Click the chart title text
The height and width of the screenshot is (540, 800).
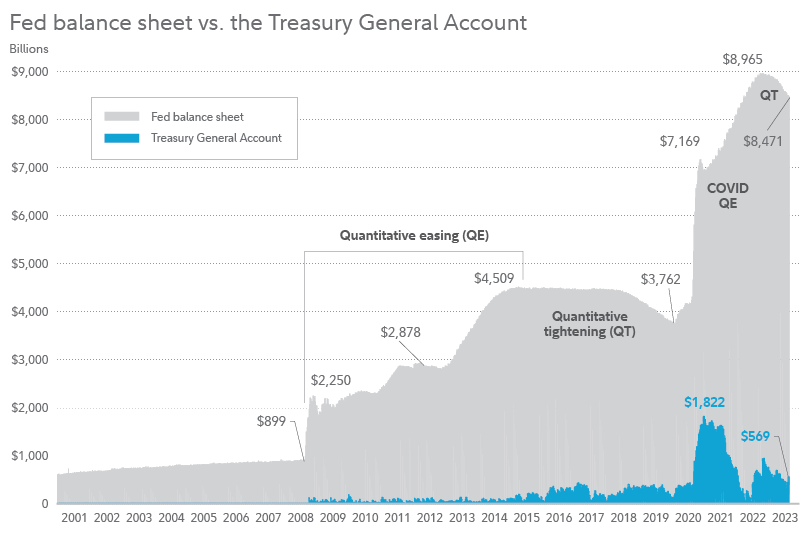268,21
